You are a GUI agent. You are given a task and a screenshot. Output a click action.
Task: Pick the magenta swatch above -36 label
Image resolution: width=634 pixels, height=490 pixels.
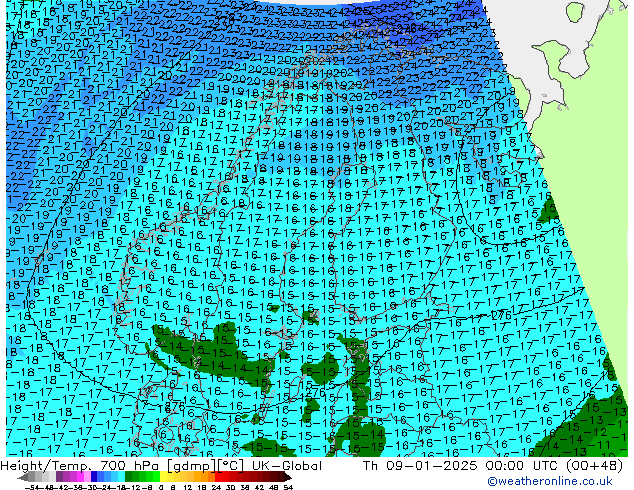[x=80, y=477]
